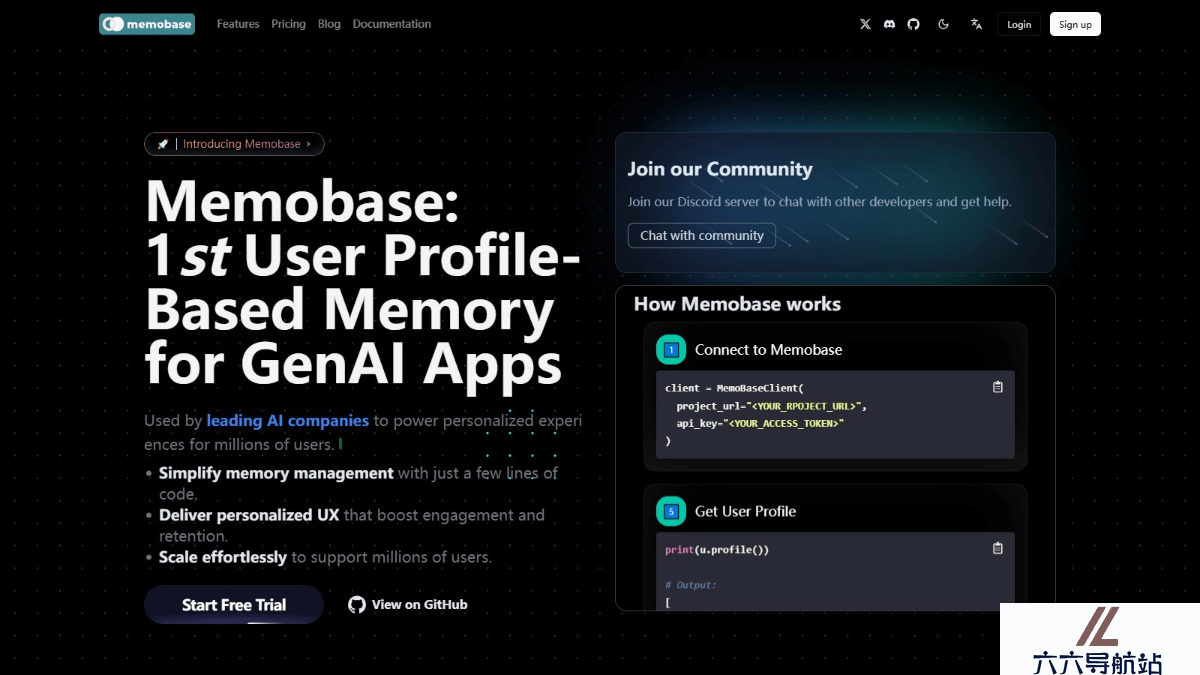
Task: Click the 'Connect to Memobase' step title
Action: pyautogui.click(x=768, y=350)
